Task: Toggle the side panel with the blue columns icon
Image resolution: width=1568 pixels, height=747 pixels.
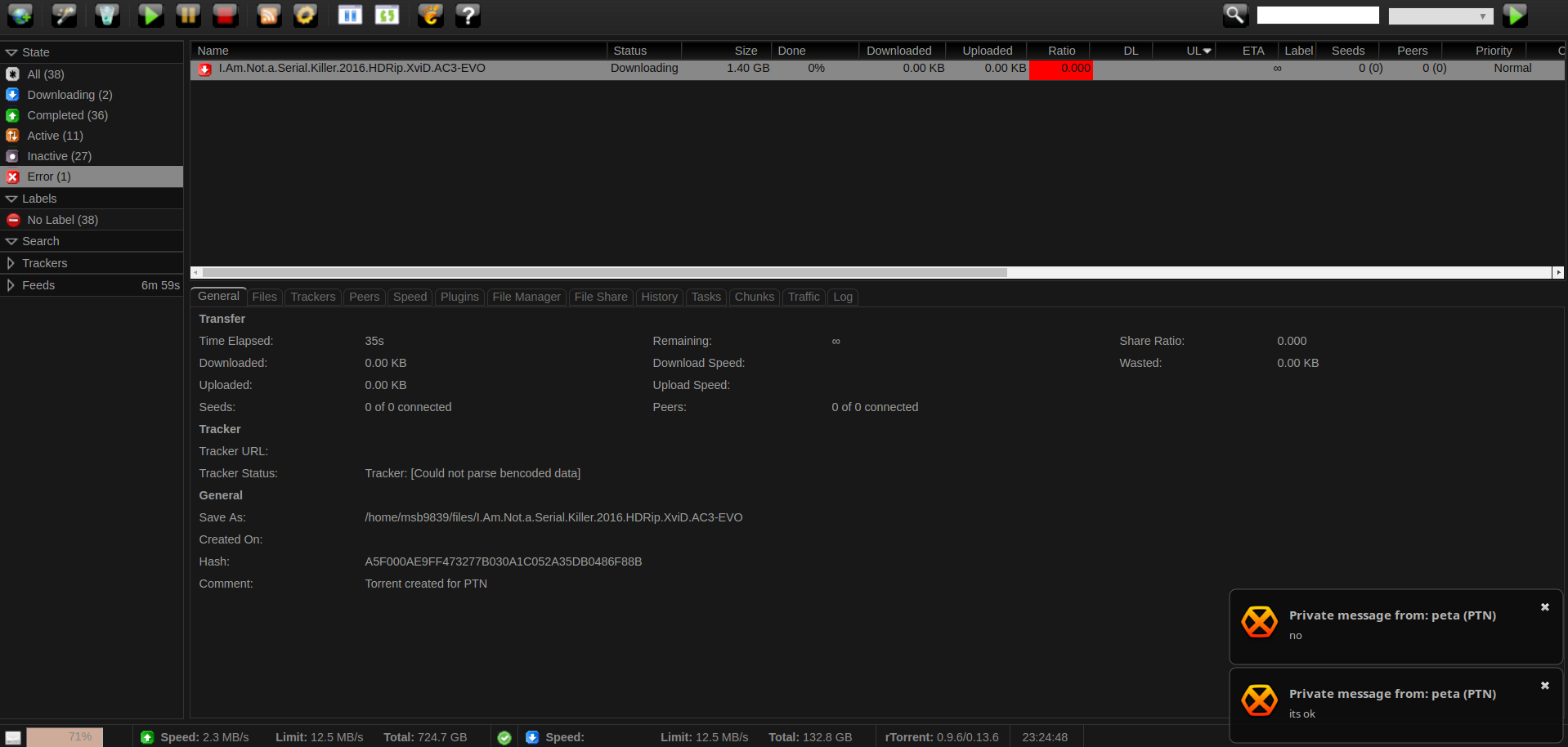Action: pyautogui.click(x=350, y=15)
